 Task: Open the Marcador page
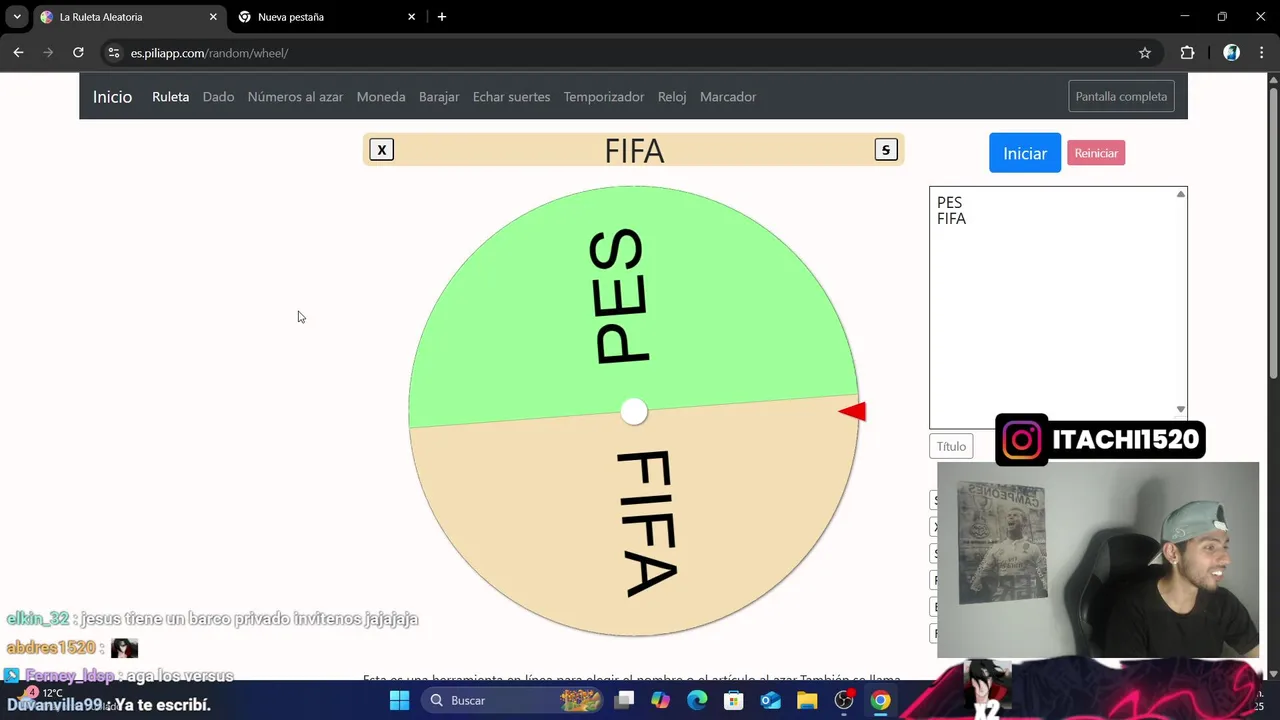[728, 97]
